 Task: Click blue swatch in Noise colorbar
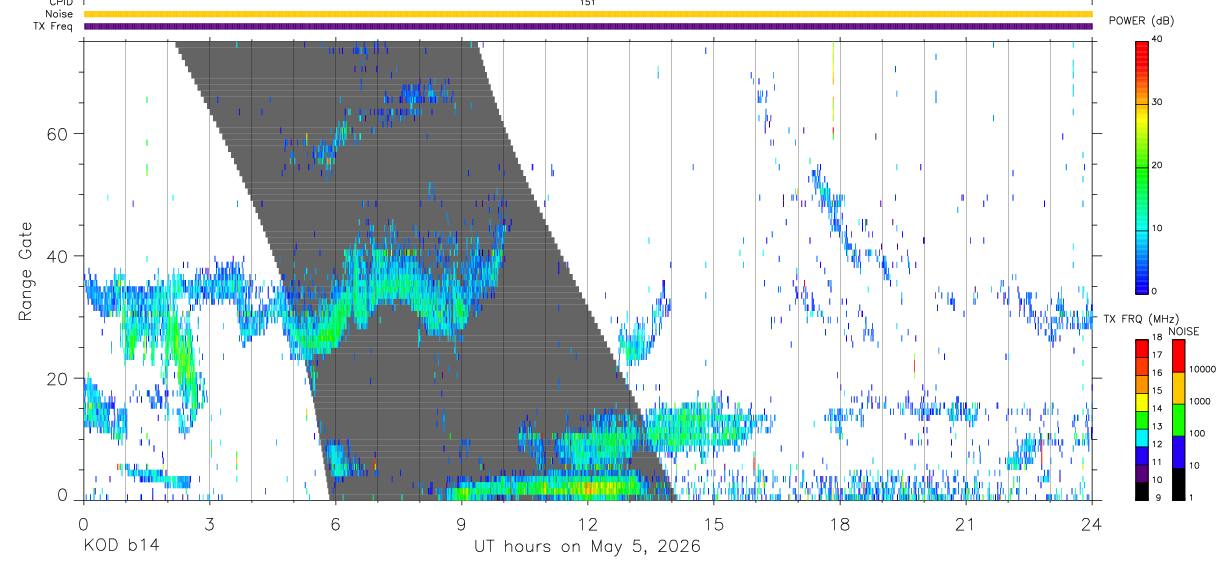pos(1178,452)
